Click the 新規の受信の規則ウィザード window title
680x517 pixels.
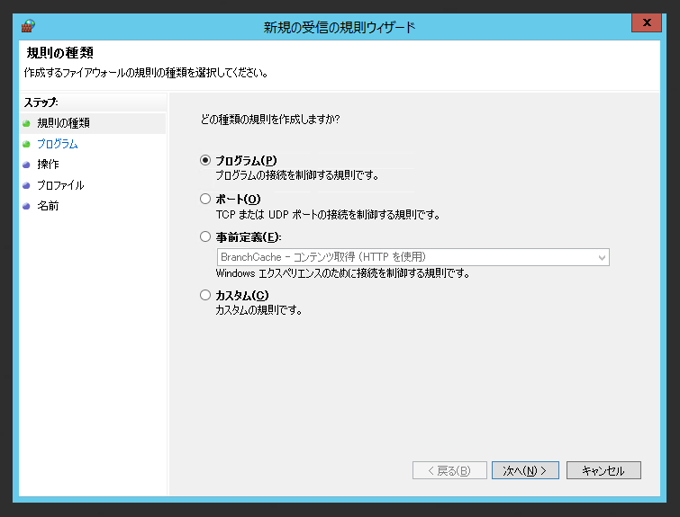coord(340,27)
